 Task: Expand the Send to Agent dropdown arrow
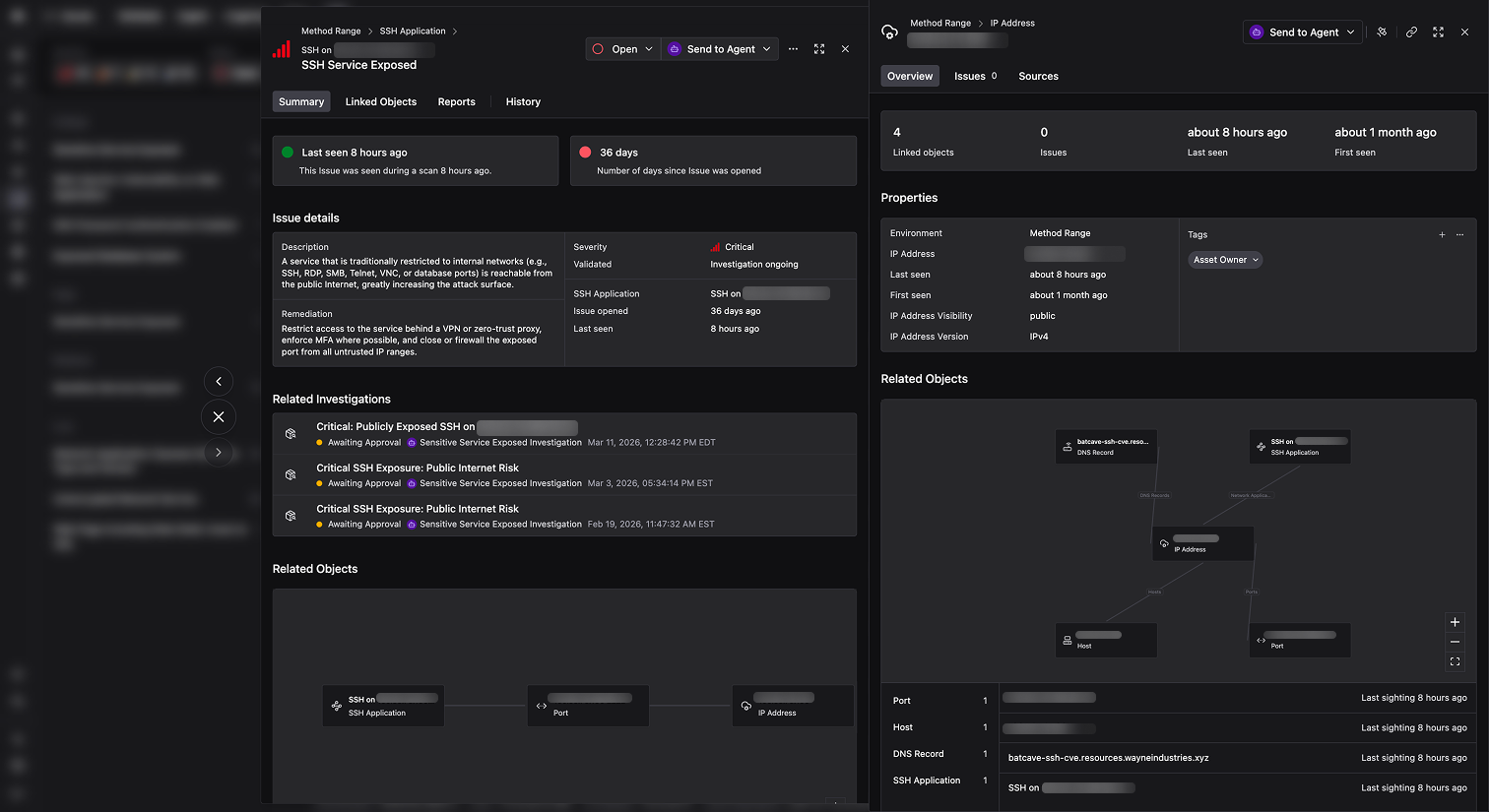pyautogui.click(x=766, y=48)
